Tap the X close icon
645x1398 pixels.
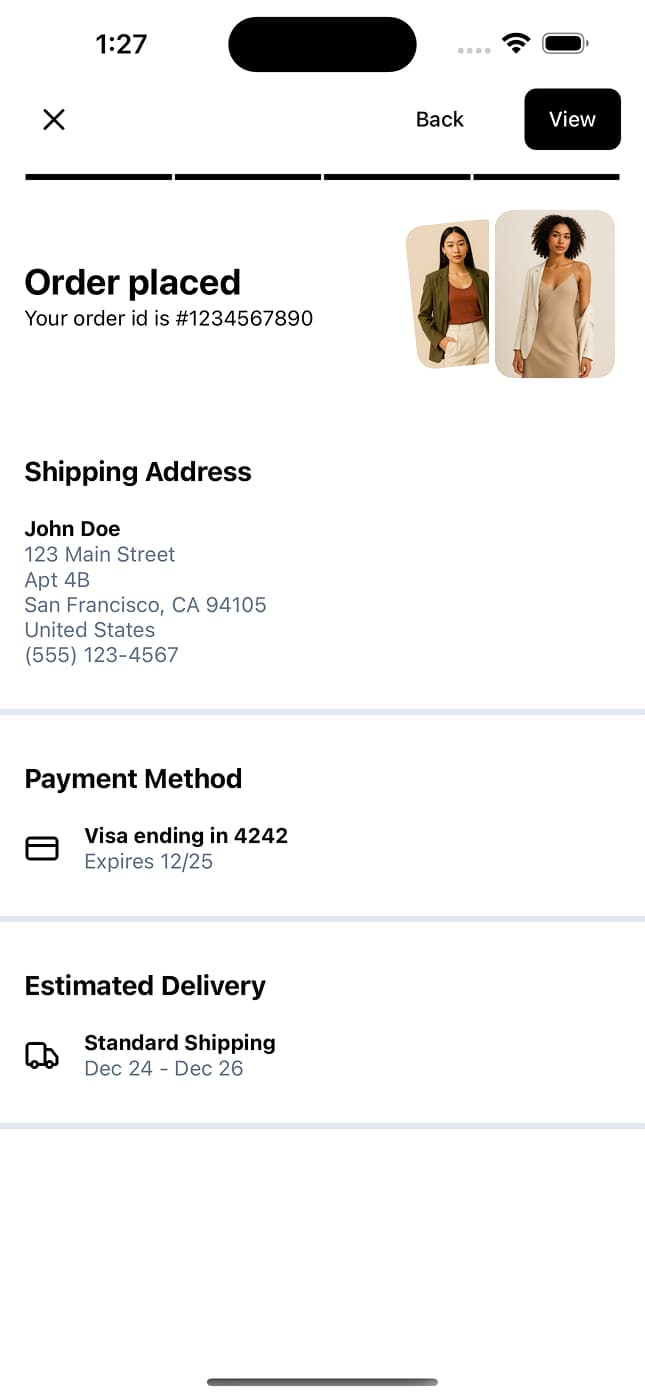pos(54,120)
